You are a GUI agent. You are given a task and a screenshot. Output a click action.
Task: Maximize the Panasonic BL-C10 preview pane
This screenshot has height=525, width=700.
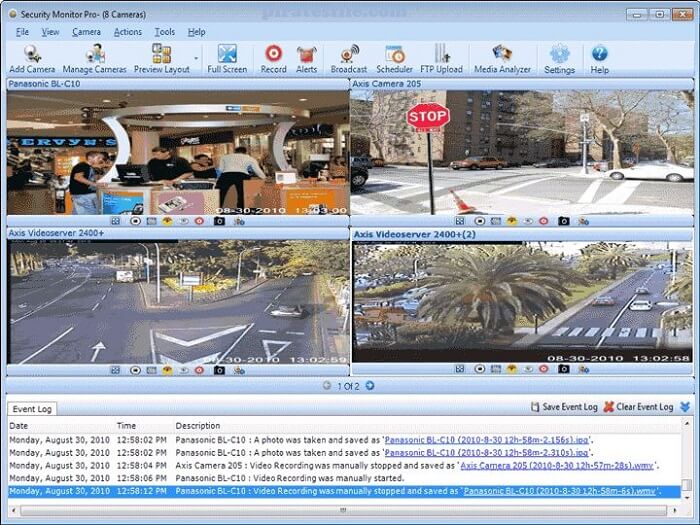click(116, 221)
